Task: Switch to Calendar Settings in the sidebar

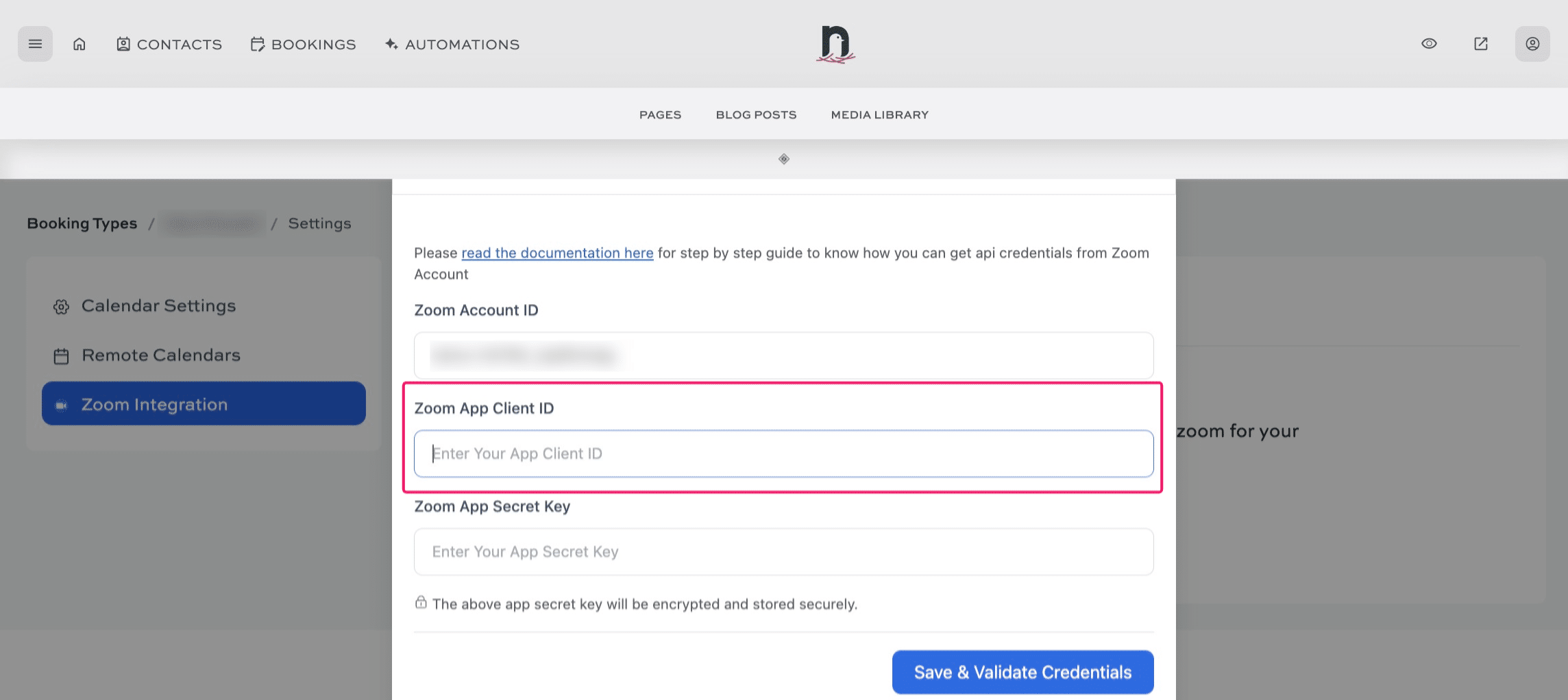Action: 158,305
